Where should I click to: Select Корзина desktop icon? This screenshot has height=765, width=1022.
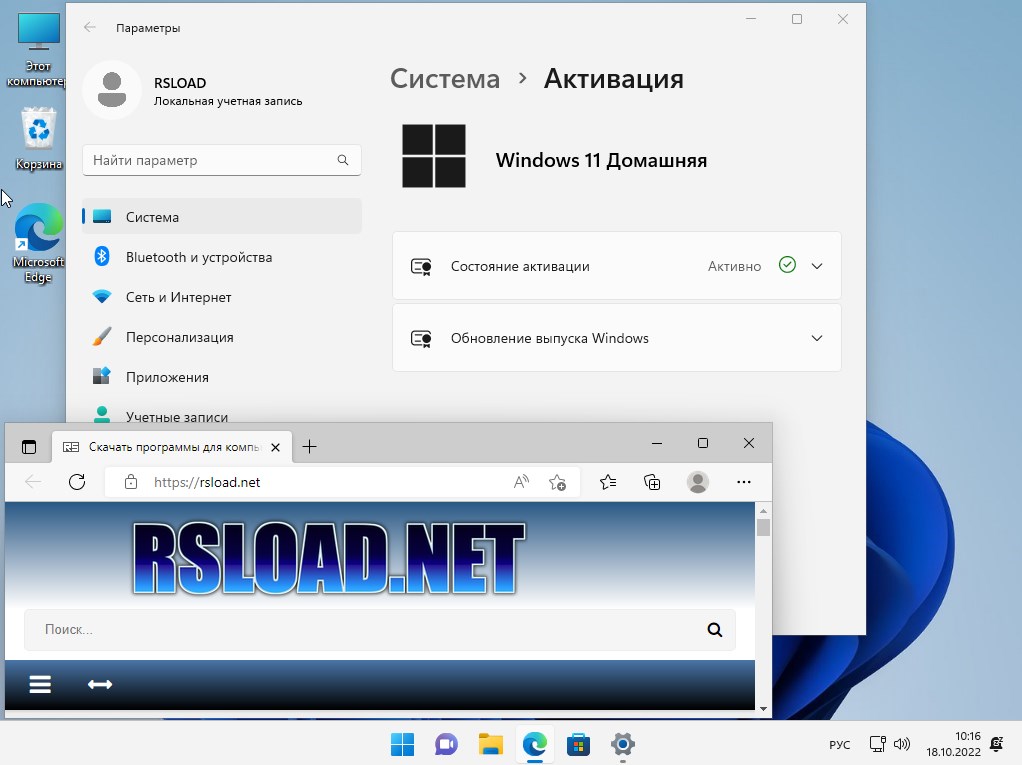(38, 139)
